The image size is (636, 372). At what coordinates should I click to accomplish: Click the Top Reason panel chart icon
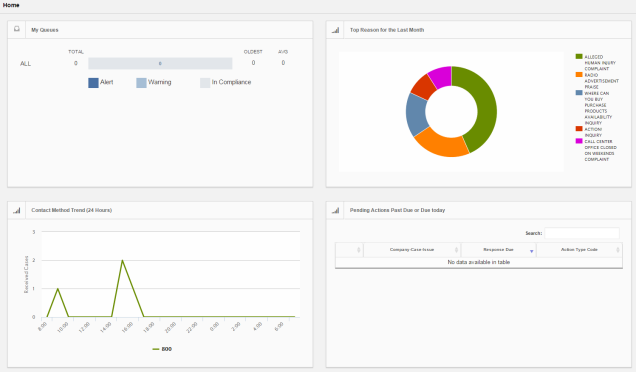(335, 30)
